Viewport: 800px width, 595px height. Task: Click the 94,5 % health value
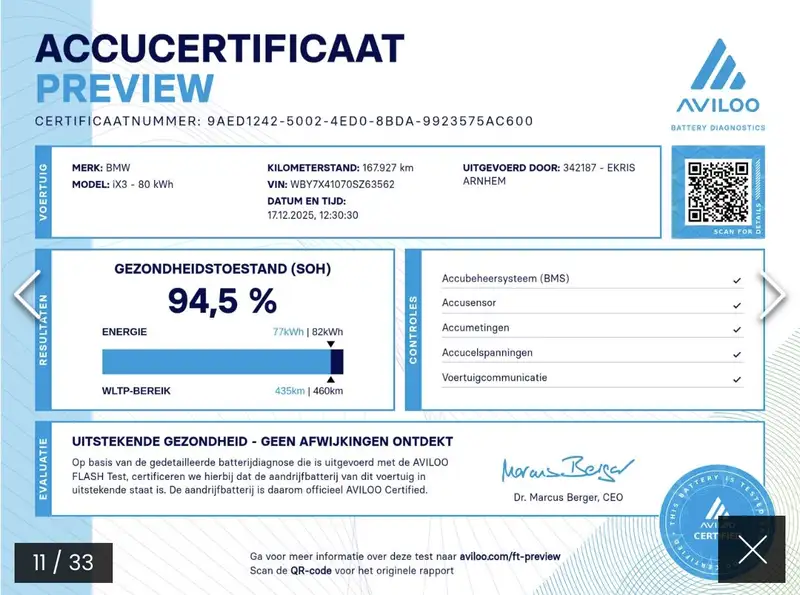pos(222,300)
